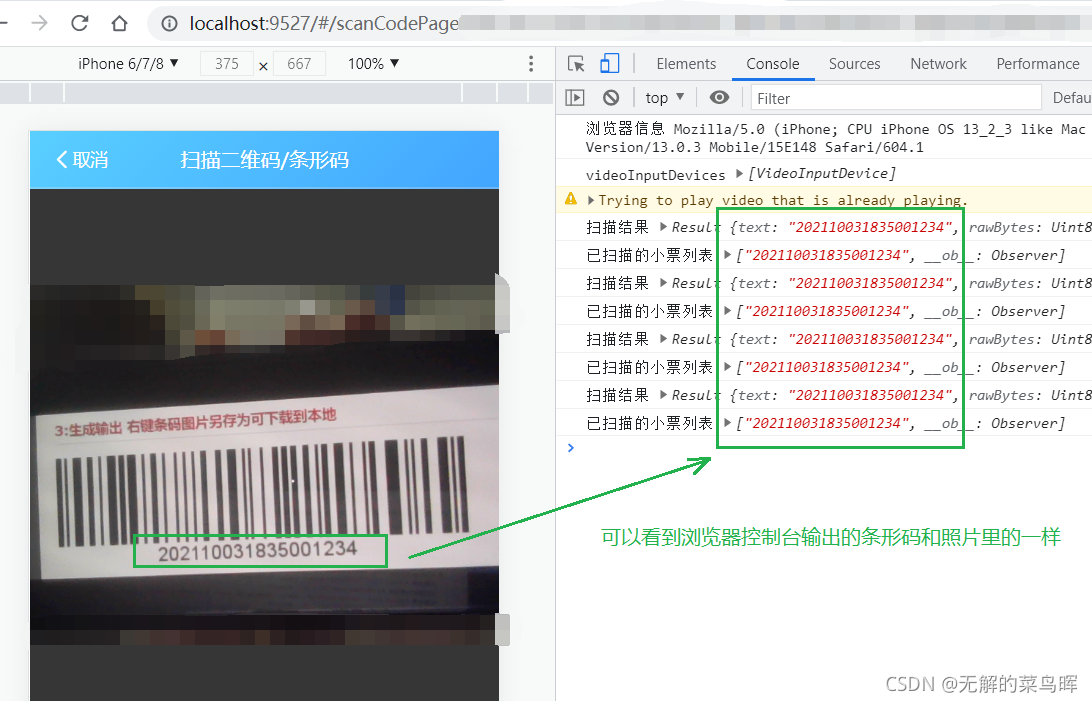
Task: Click the warning triangle icon
Action: pos(571,199)
